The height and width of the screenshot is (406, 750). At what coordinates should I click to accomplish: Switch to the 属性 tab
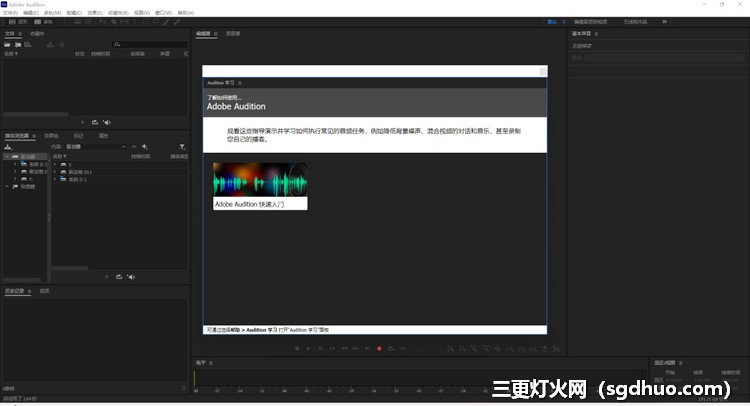point(103,136)
